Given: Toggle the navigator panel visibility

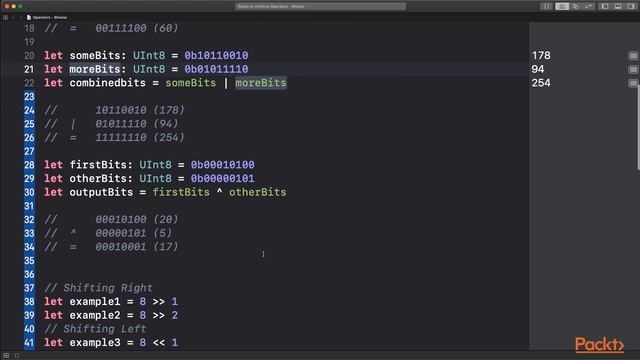Looking at the screenshot, I should [x=605, y=6].
